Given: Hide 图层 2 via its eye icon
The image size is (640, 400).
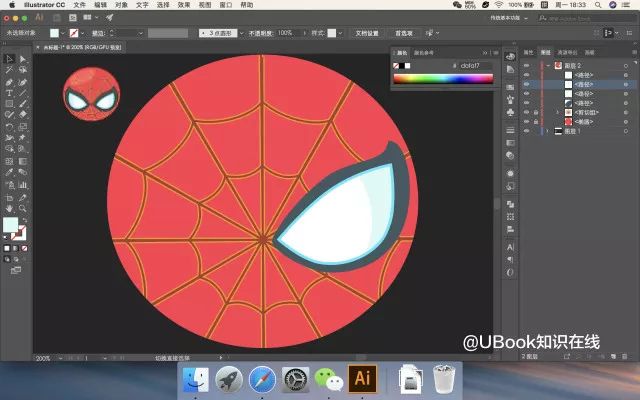Looking at the screenshot, I should (x=527, y=65).
